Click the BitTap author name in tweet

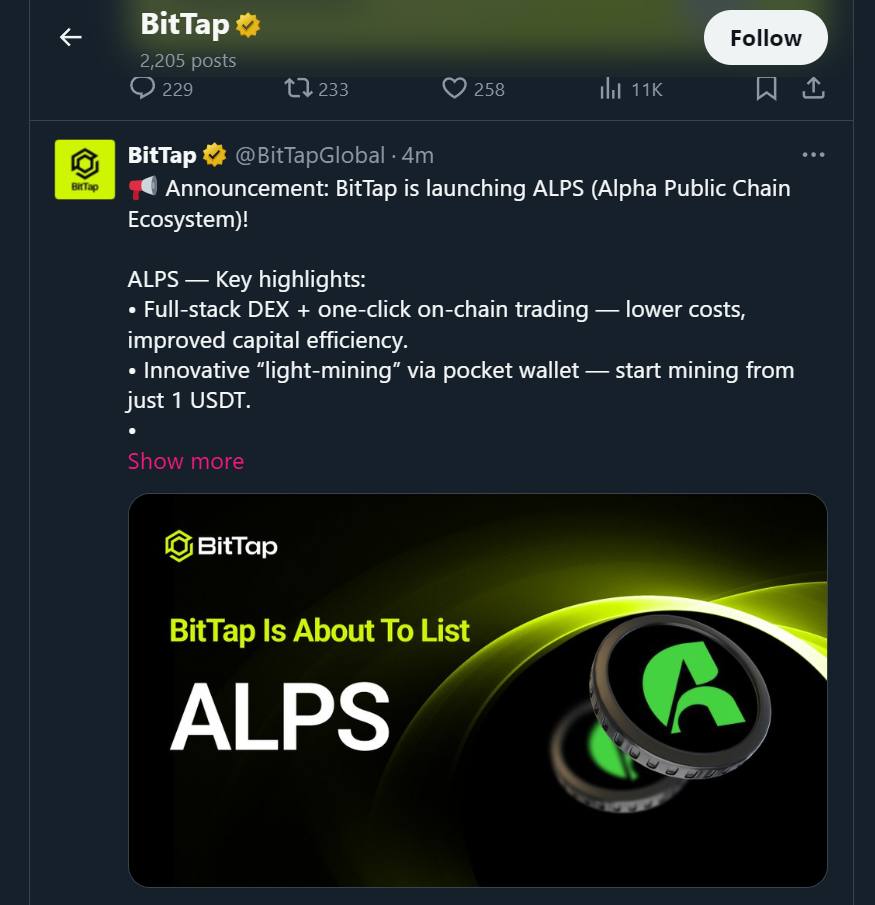[x=162, y=155]
